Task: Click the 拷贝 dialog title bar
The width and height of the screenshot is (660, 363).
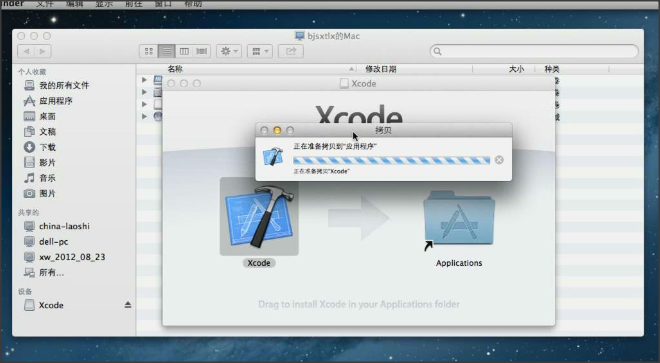Action: (383, 130)
